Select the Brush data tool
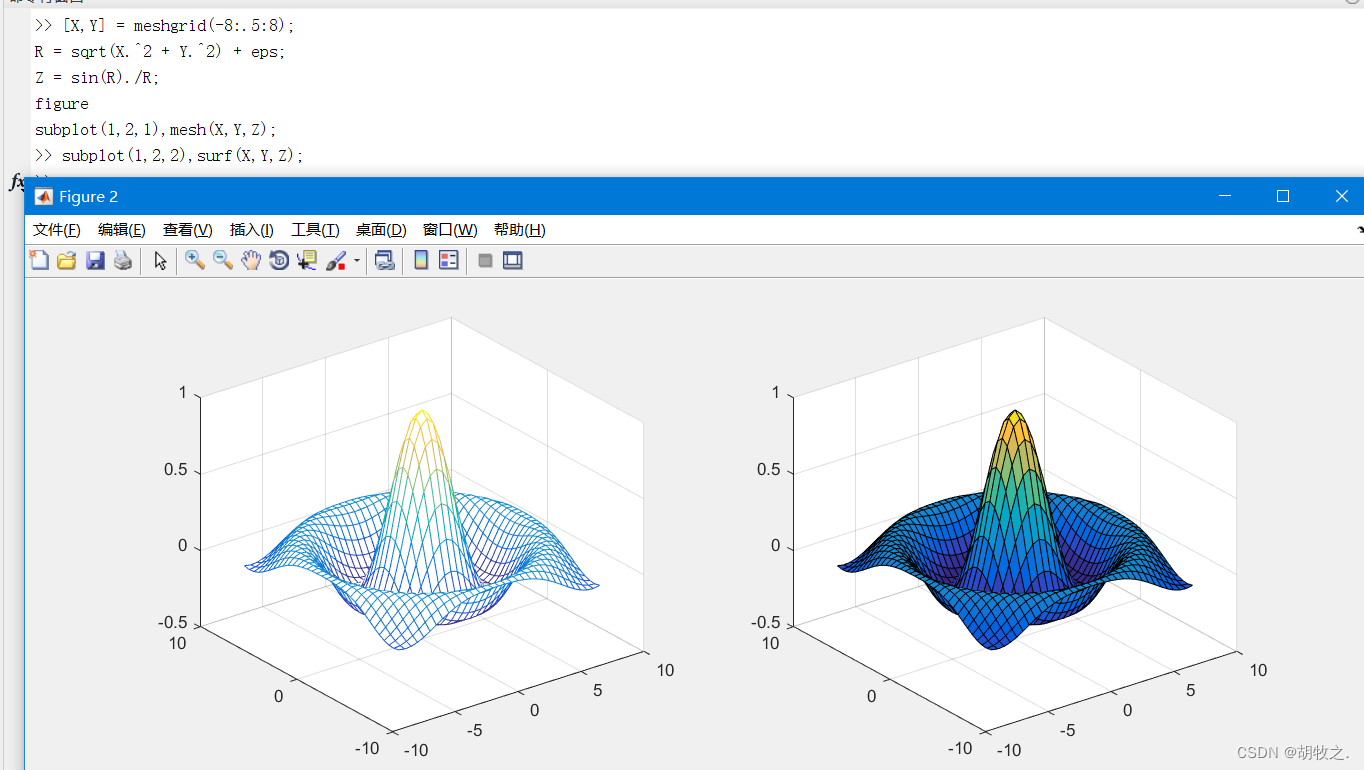Image resolution: width=1364 pixels, height=770 pixels. pos(336,261)
